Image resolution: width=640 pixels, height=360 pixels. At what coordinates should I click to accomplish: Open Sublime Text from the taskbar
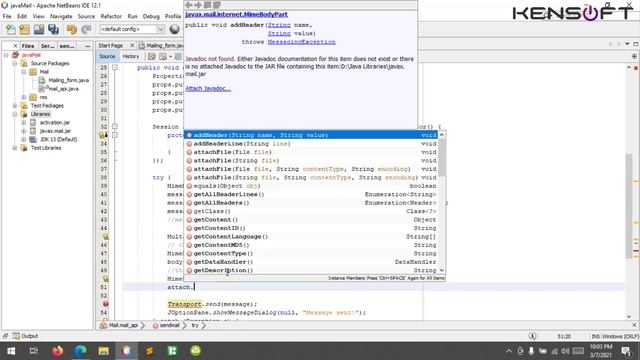149,351
